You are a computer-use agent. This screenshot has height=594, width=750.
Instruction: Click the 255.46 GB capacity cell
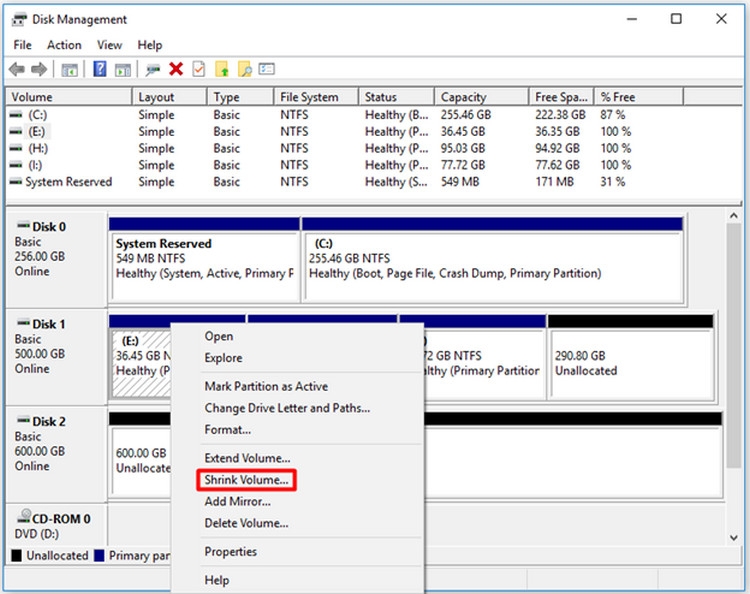(466, 115)
